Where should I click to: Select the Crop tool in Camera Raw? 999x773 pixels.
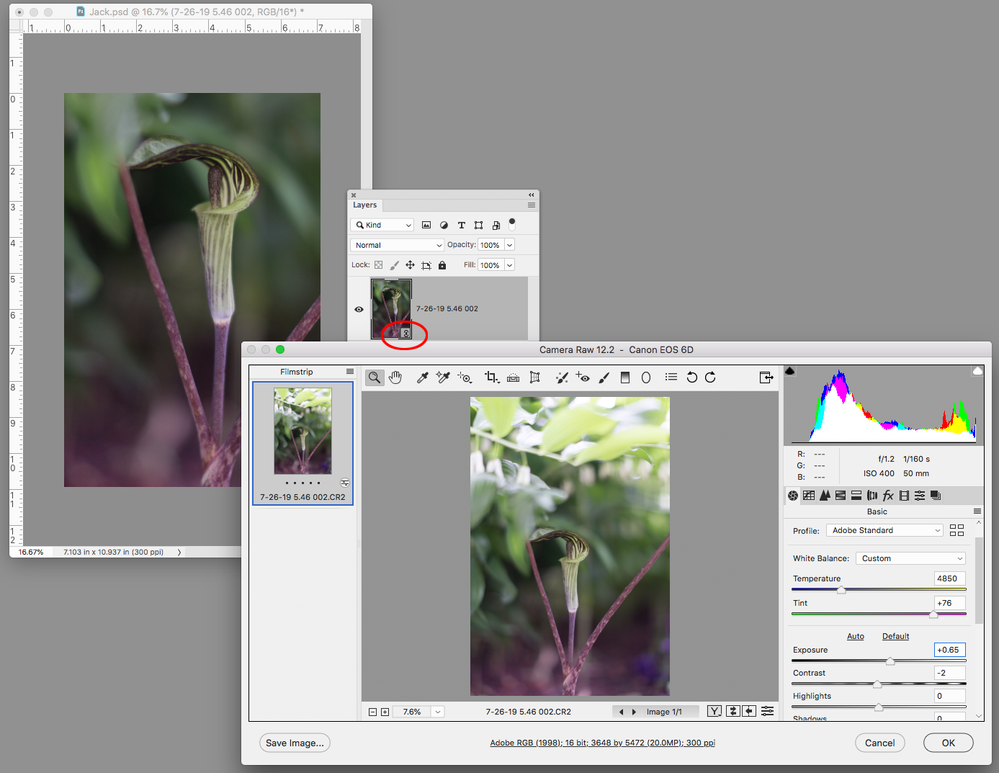pos(491,377)
